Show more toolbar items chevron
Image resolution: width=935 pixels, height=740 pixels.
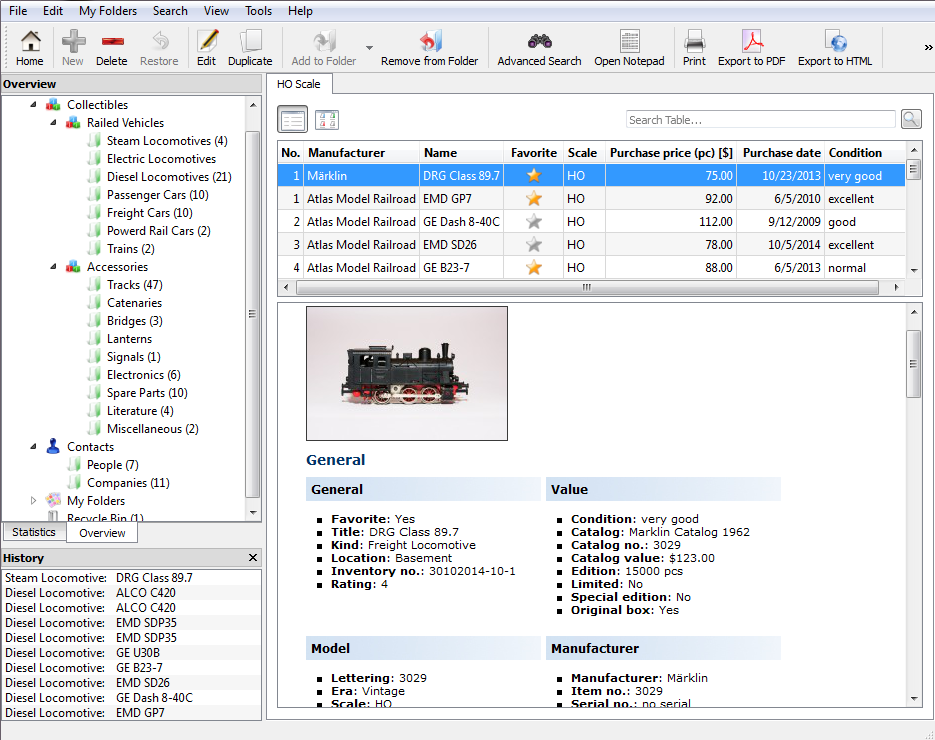(928, 47)
